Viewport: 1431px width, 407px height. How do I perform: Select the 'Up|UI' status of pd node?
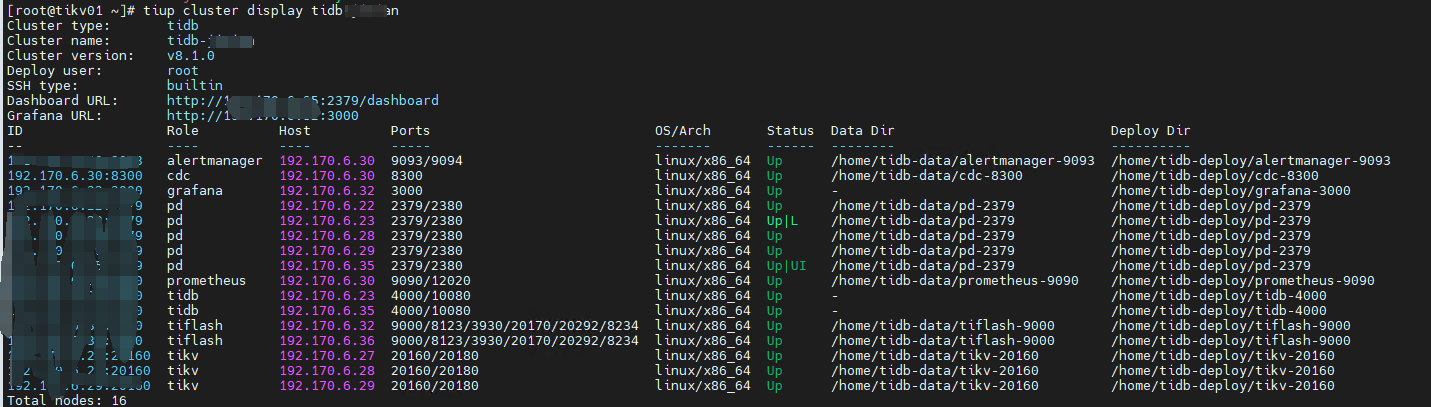coord(786,266)
